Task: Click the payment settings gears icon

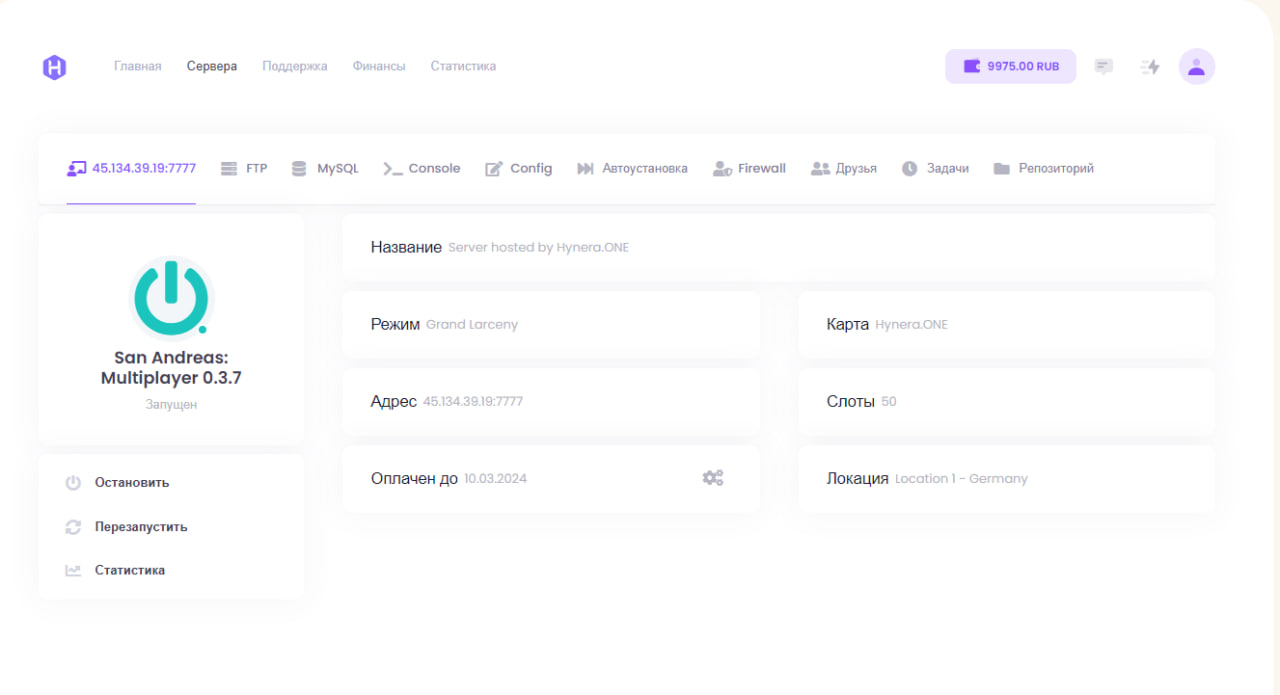Action: 712,478
